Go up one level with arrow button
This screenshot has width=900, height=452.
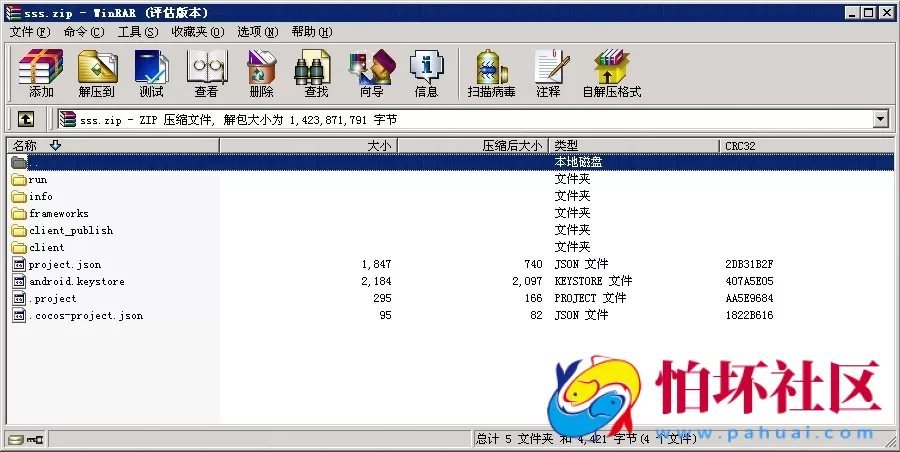pyautogui.click(x=25, y=119)
